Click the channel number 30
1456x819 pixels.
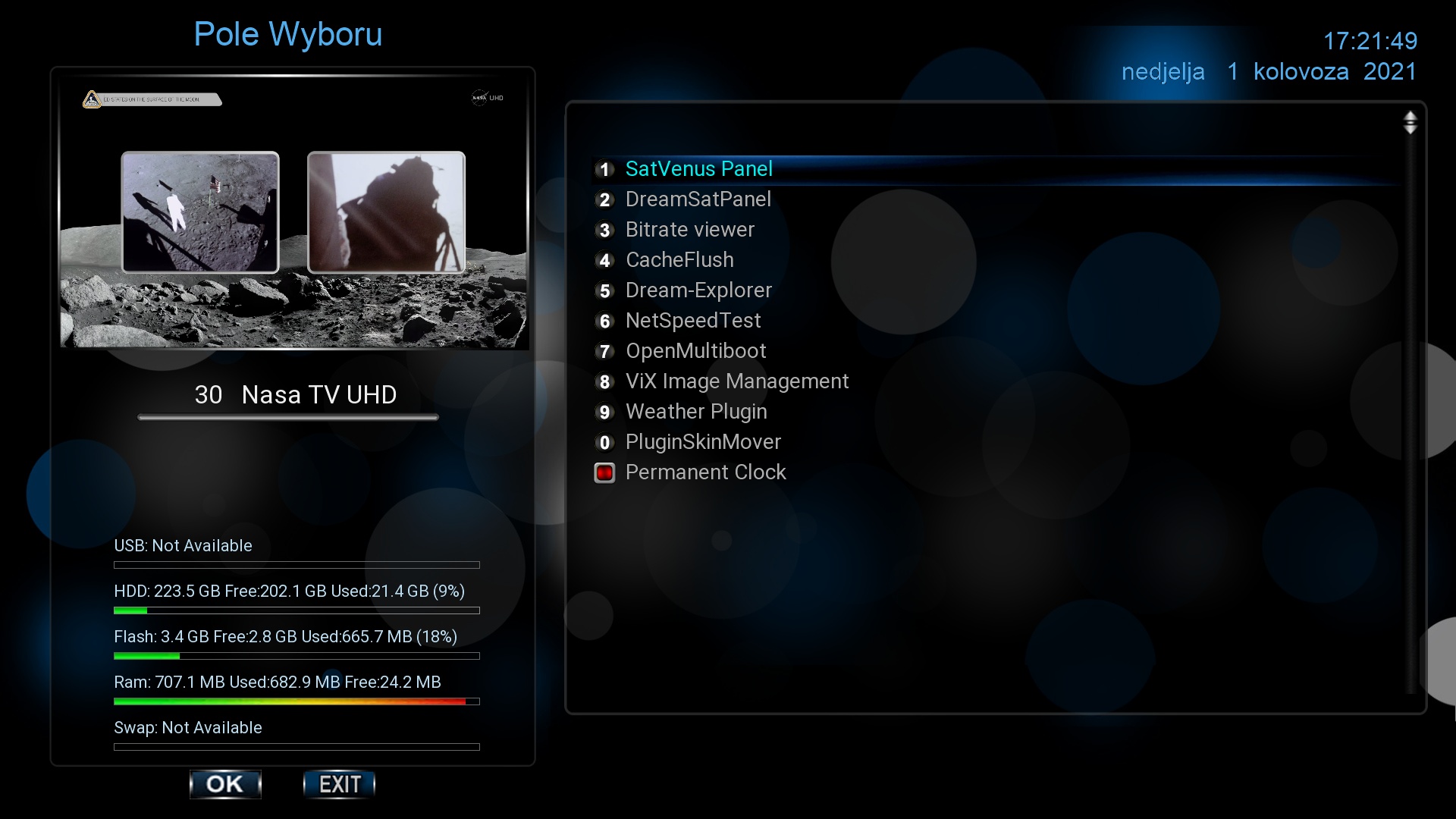(209, 395)
